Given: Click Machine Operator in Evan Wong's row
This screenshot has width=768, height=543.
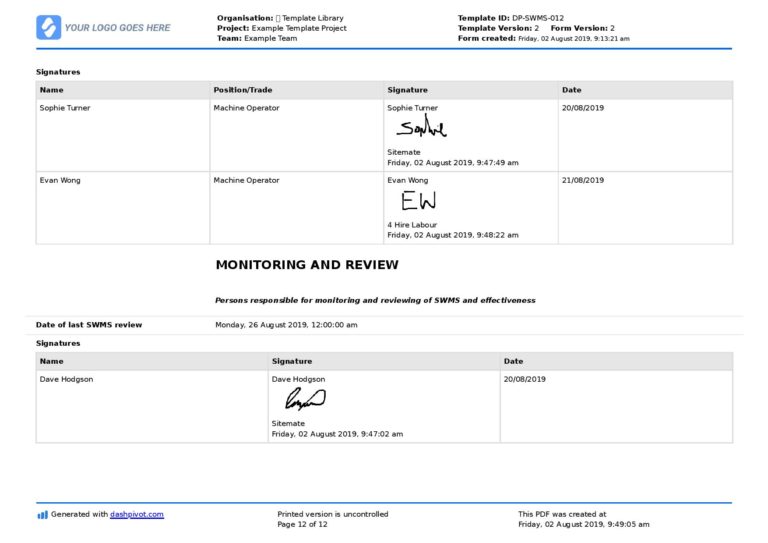Looking at the screenshot, I should (246, 181).
